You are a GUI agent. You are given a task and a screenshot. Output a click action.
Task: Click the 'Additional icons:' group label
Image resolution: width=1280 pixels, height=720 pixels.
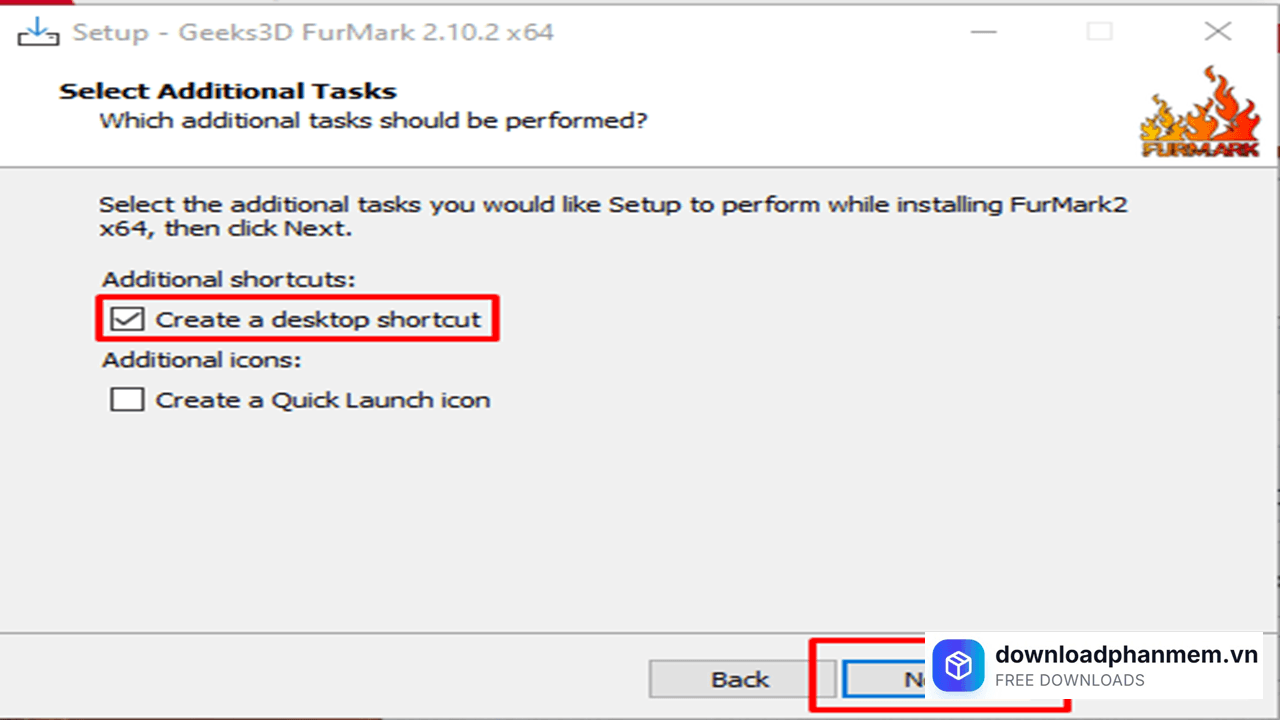click(201, 359)
